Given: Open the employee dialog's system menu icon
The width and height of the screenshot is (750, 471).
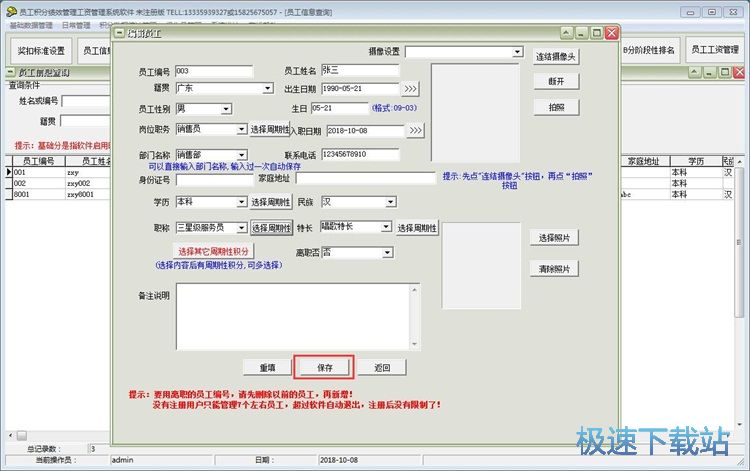Looking at the screenshot, I should click(119, 33).
